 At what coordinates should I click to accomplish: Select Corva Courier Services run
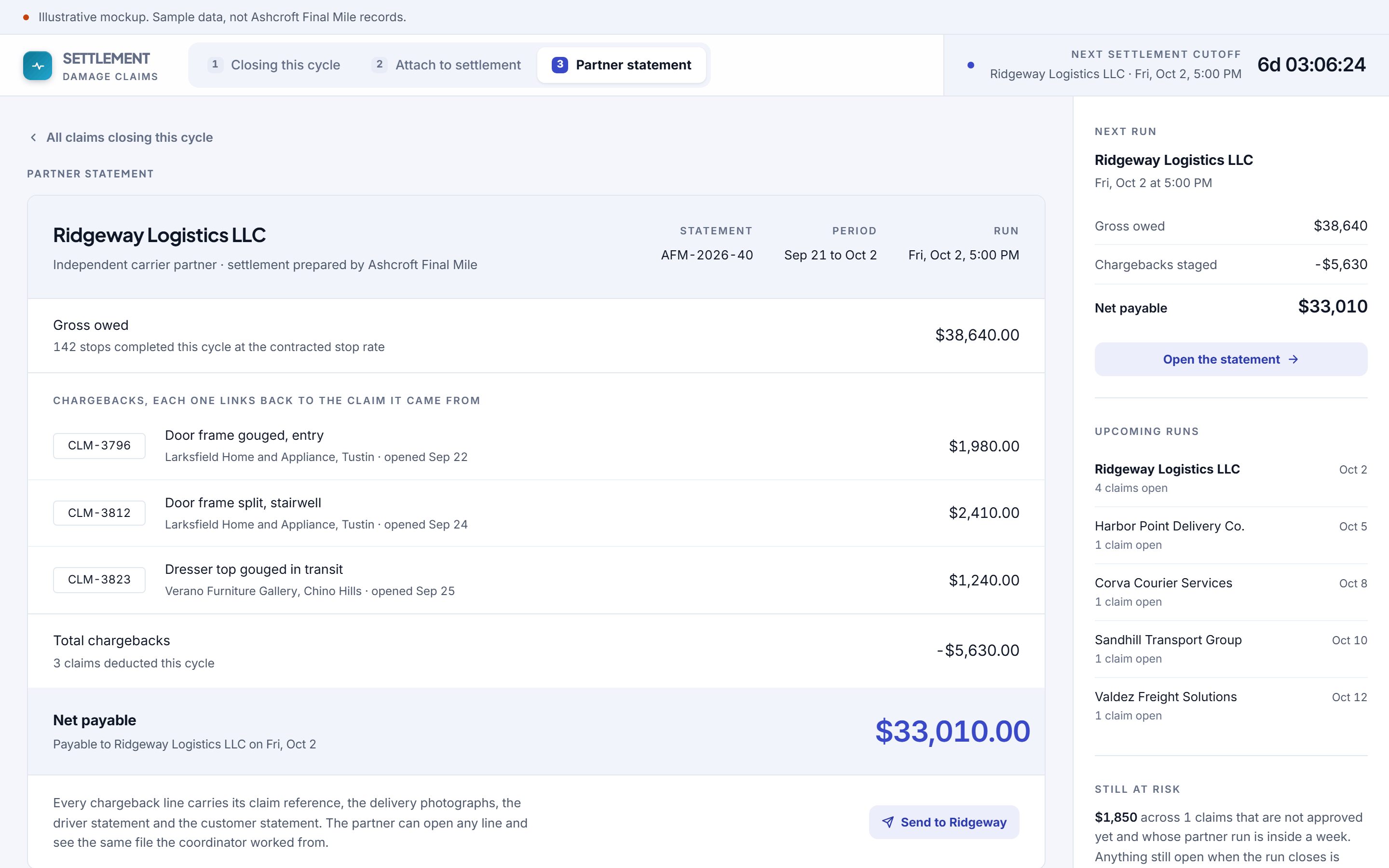(1231, 592)
